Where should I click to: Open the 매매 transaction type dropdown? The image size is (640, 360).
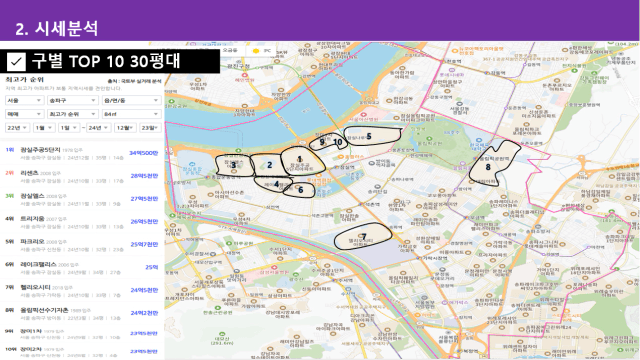(x=24, y=114)
